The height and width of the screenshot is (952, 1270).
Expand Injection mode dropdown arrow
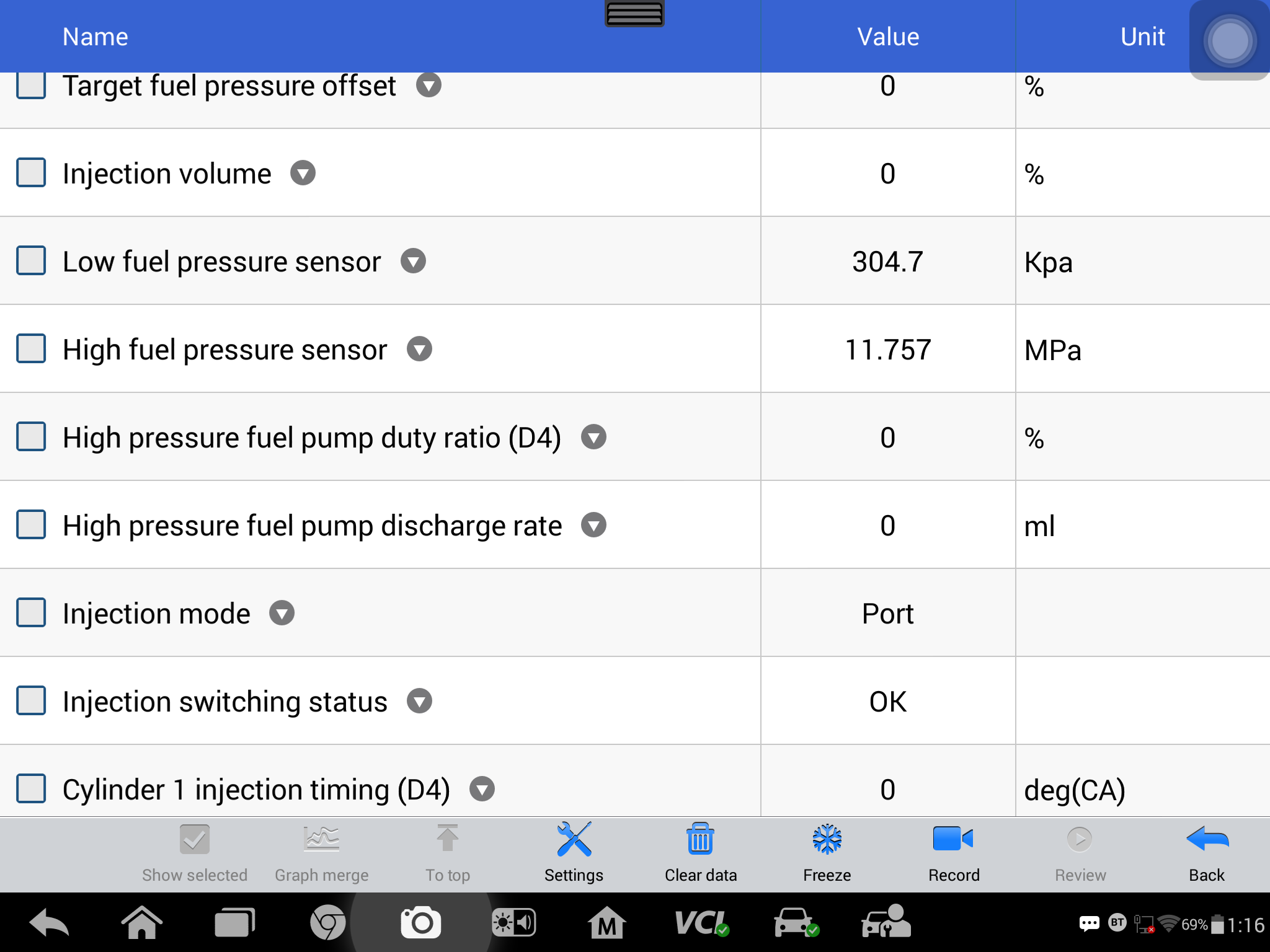[x=282, y=613]
